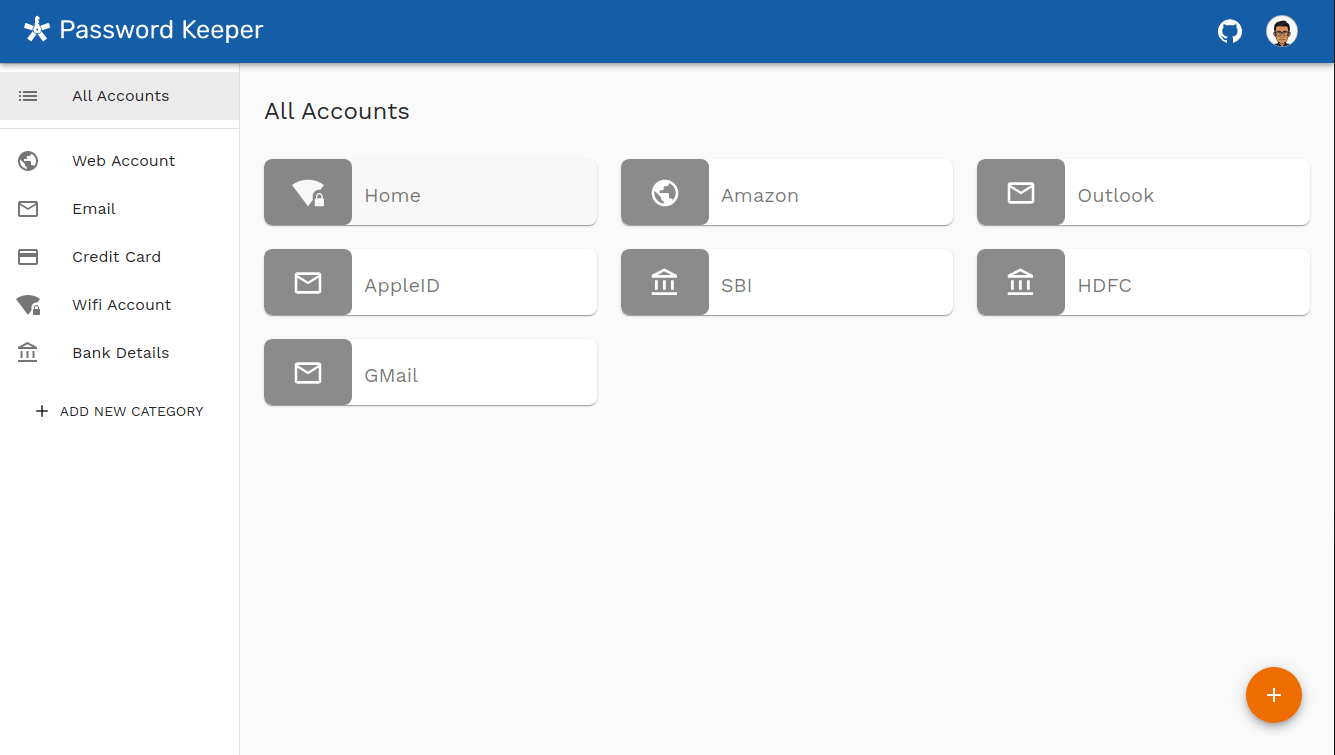Click the bank icon on the HDFC card

click(1021, 282)
